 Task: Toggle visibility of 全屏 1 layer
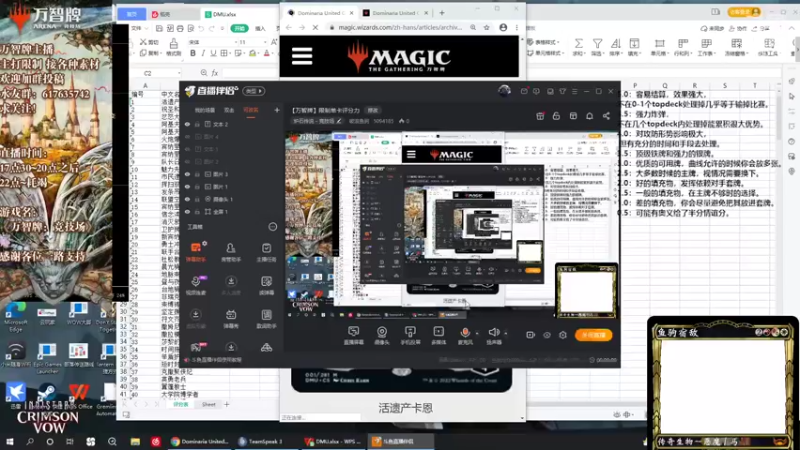[x=187, y=211]
